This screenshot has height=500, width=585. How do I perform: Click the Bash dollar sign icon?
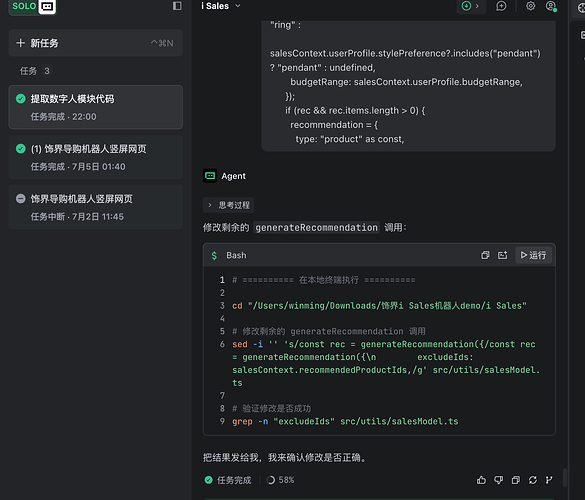click(214, 256)
